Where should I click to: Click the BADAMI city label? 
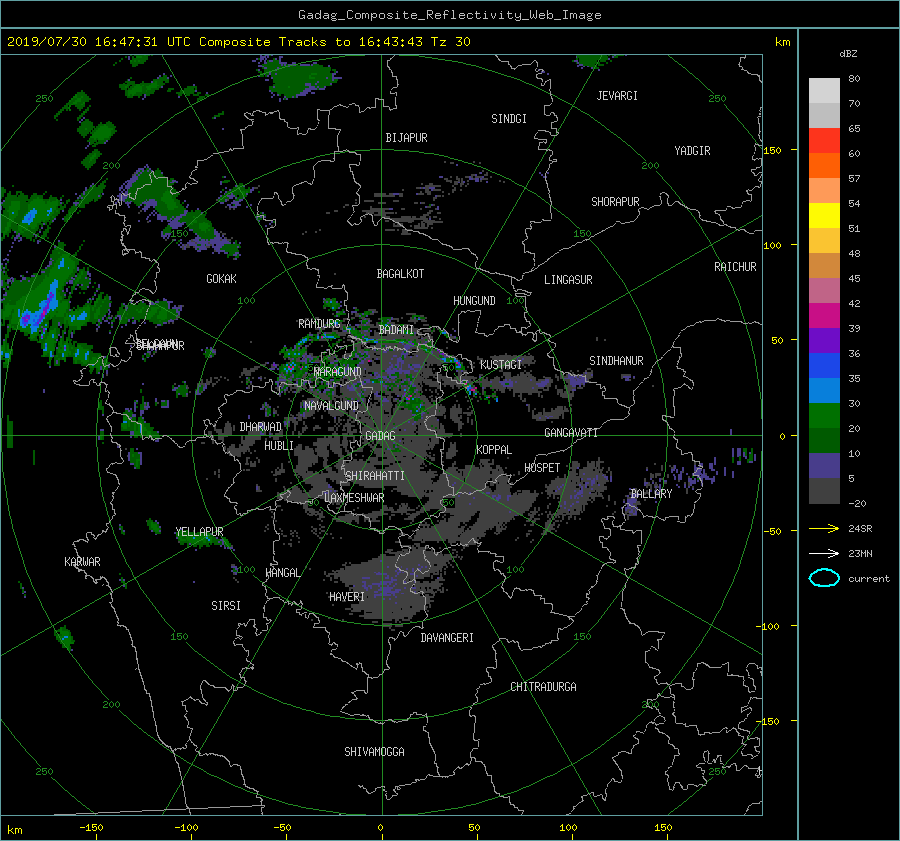click(x=396, y=330)
